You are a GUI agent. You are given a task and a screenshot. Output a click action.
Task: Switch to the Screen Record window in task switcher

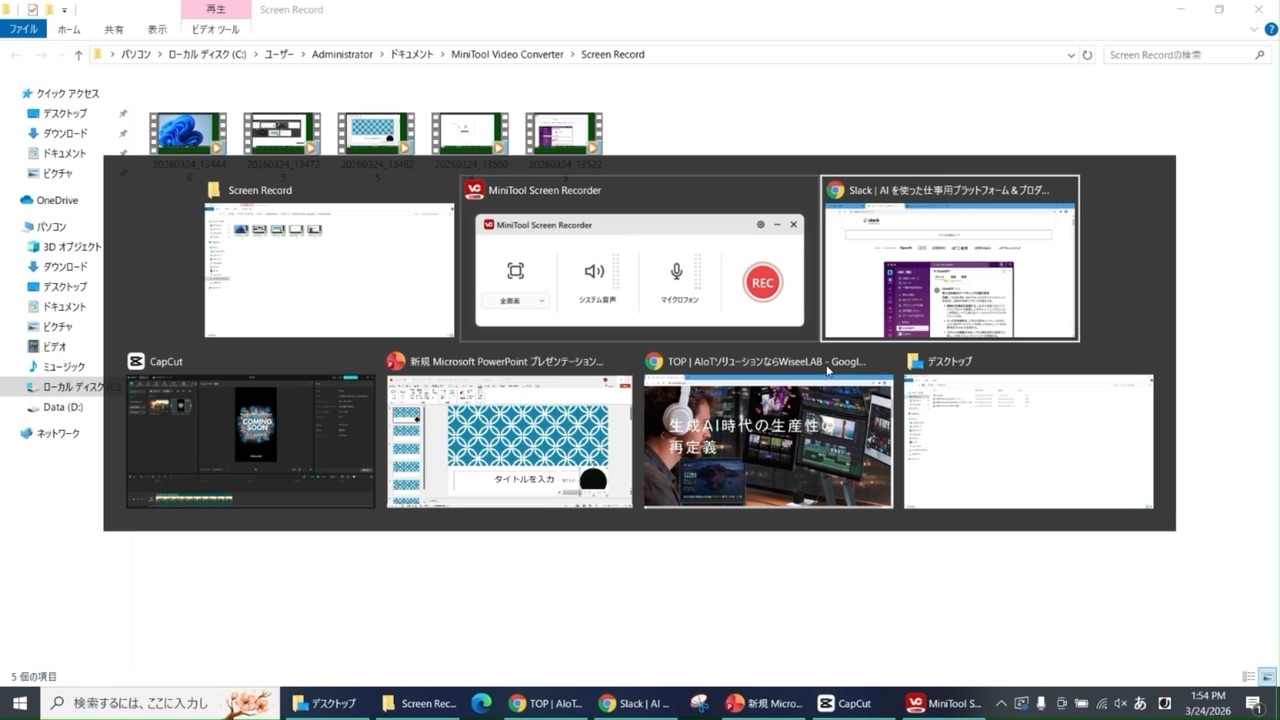click(x=329, y=270)
